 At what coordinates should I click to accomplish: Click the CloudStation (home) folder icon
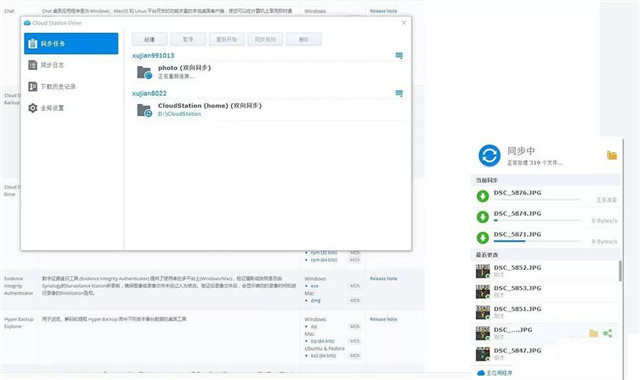[144, 111]
